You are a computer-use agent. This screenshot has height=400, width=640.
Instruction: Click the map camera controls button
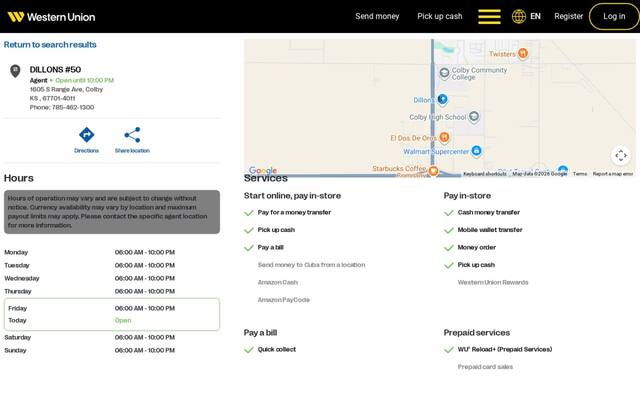pos(621,156)
